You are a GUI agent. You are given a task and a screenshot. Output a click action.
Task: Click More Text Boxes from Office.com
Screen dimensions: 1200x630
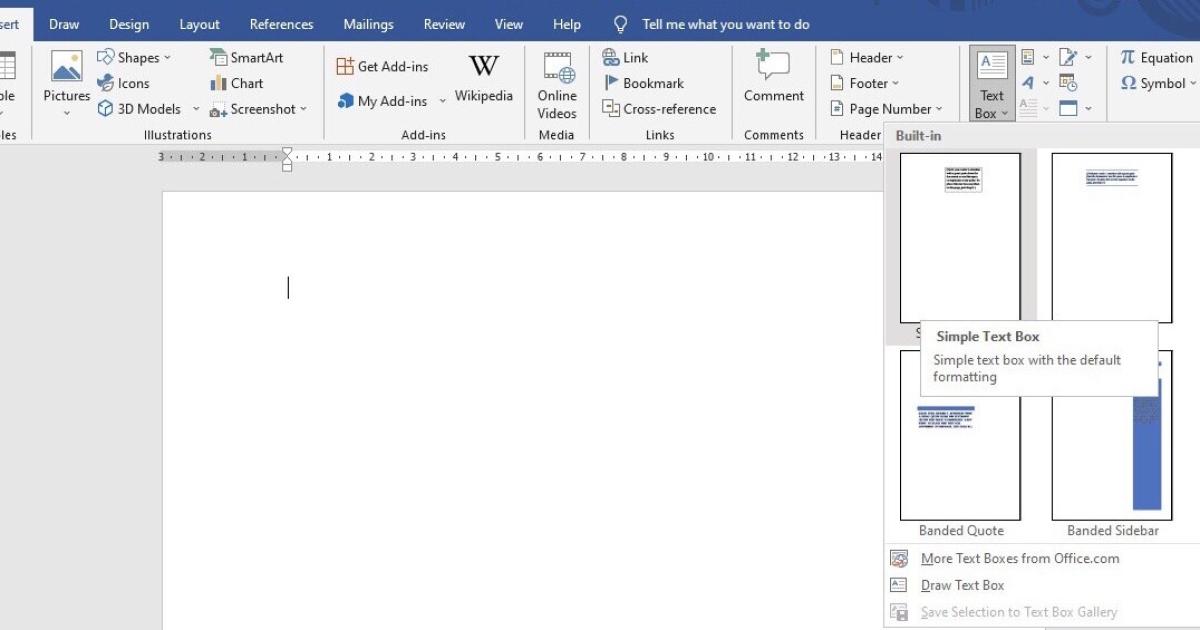tap(1017, 558)
